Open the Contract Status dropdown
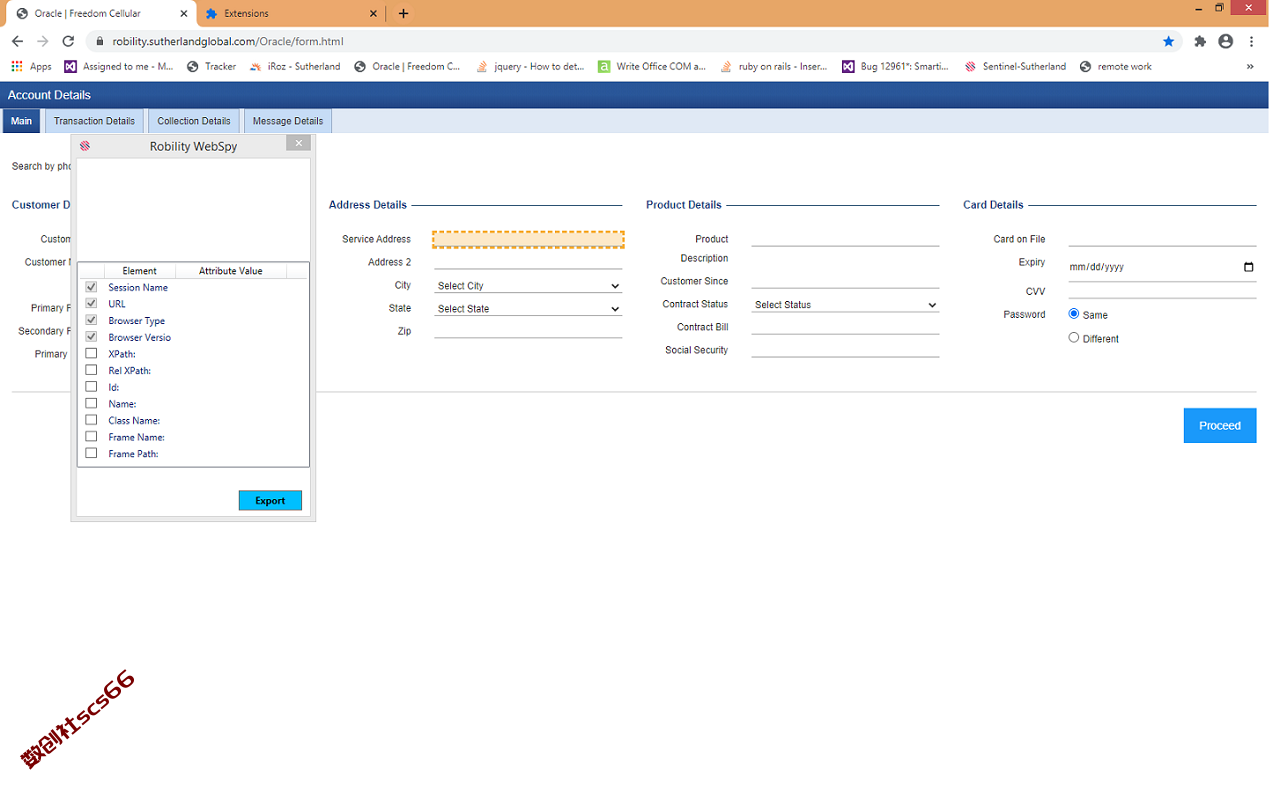1280x800 pixels. (x=845, y=305)
